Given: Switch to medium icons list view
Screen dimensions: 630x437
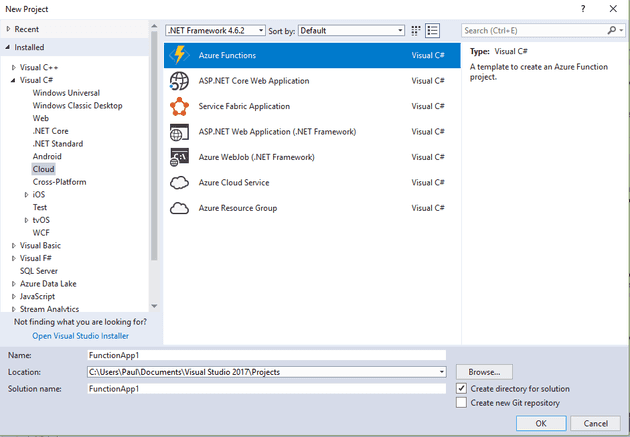Looking at the screenshot, I should 432,31.
